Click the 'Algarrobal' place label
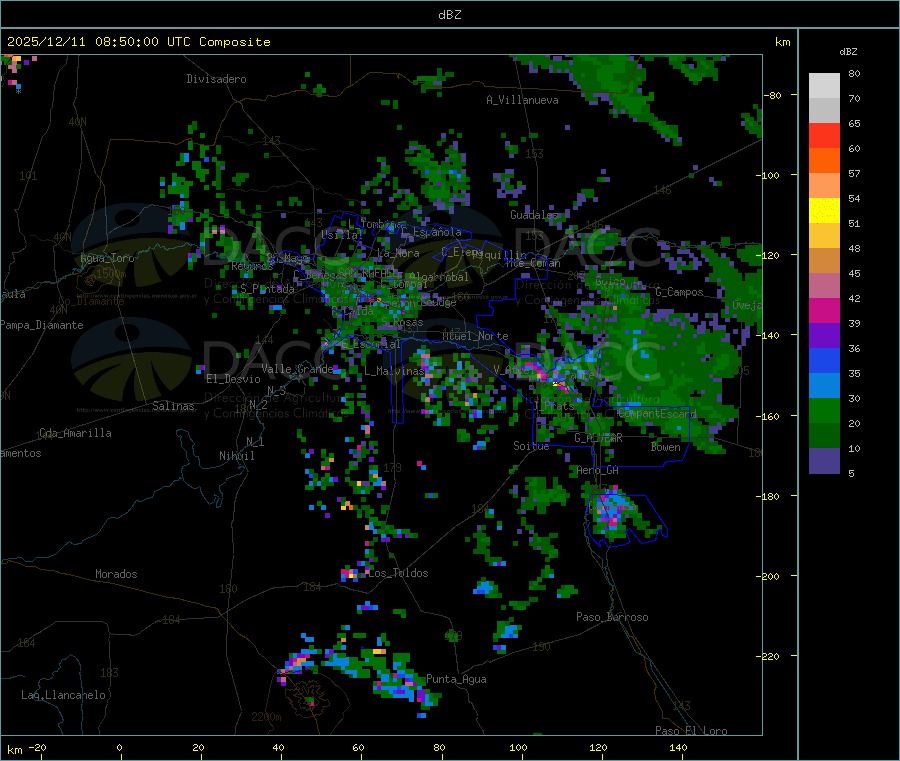 tap(439, 277)
